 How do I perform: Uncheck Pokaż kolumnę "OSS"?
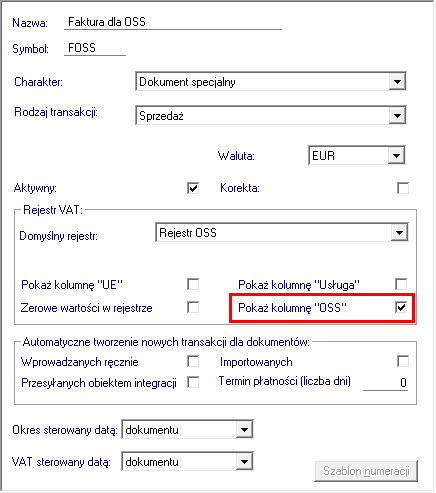tap(401, 307)
